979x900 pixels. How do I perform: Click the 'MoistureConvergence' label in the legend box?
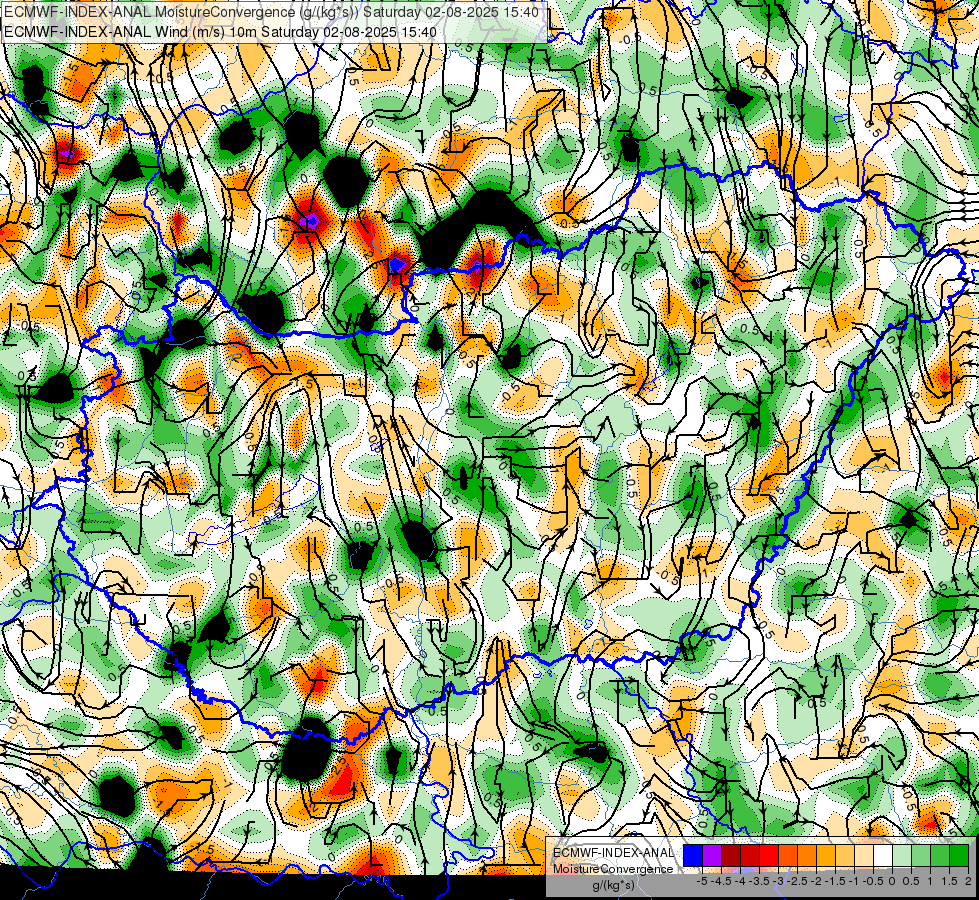pos(613,869)
